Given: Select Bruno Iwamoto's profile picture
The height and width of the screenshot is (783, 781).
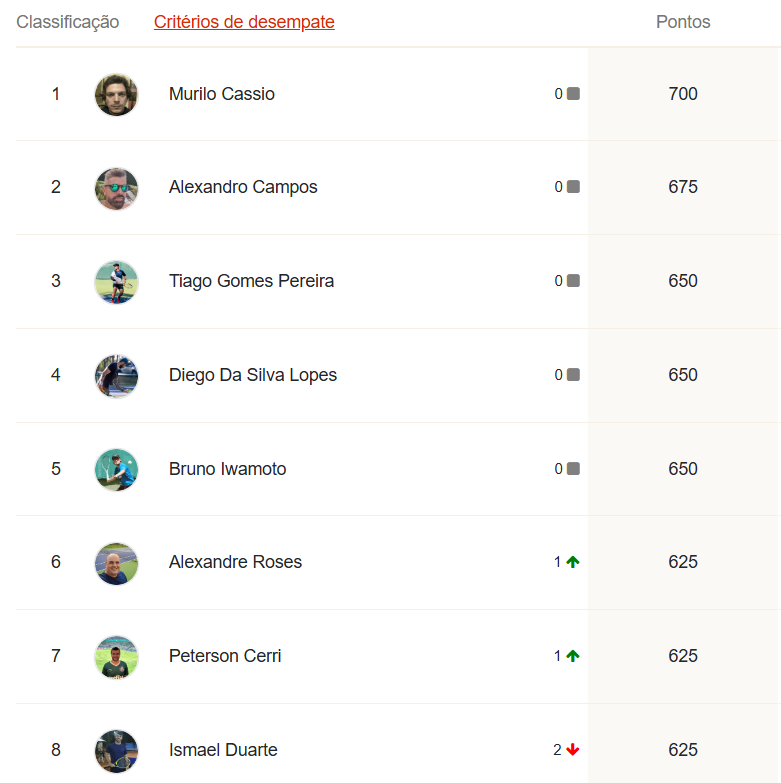Looking at the screenshot, I should (x=116, y=470).
